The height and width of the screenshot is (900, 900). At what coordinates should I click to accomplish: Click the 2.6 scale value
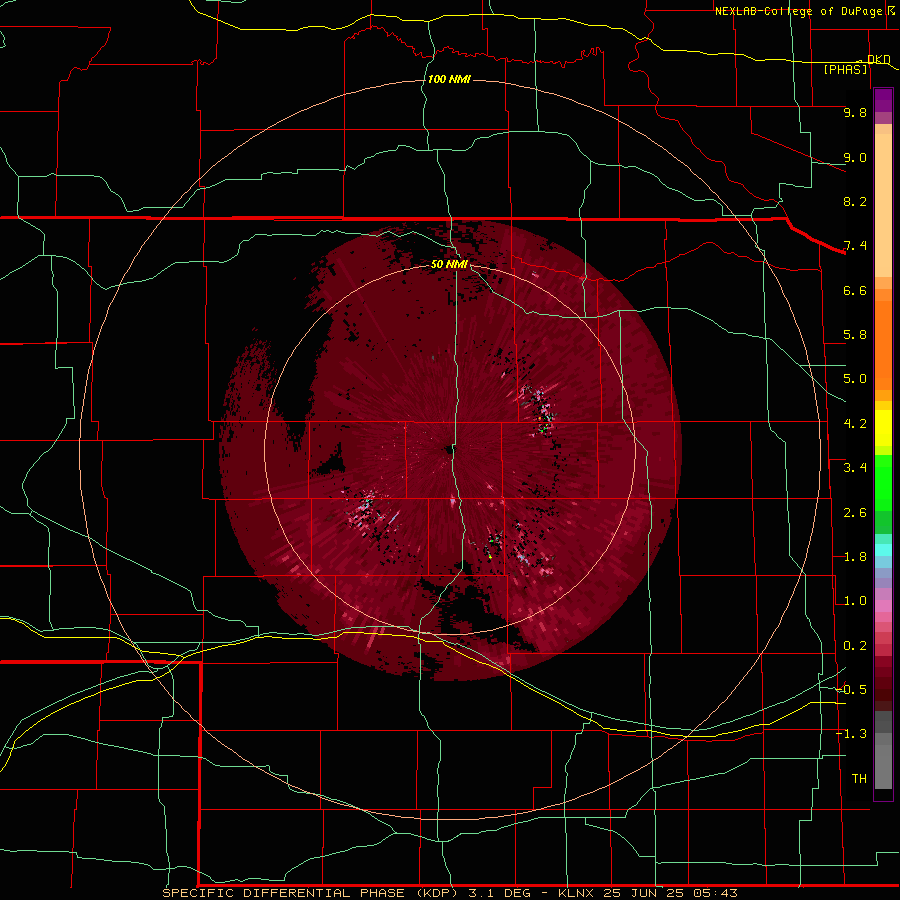click(855, 513)
